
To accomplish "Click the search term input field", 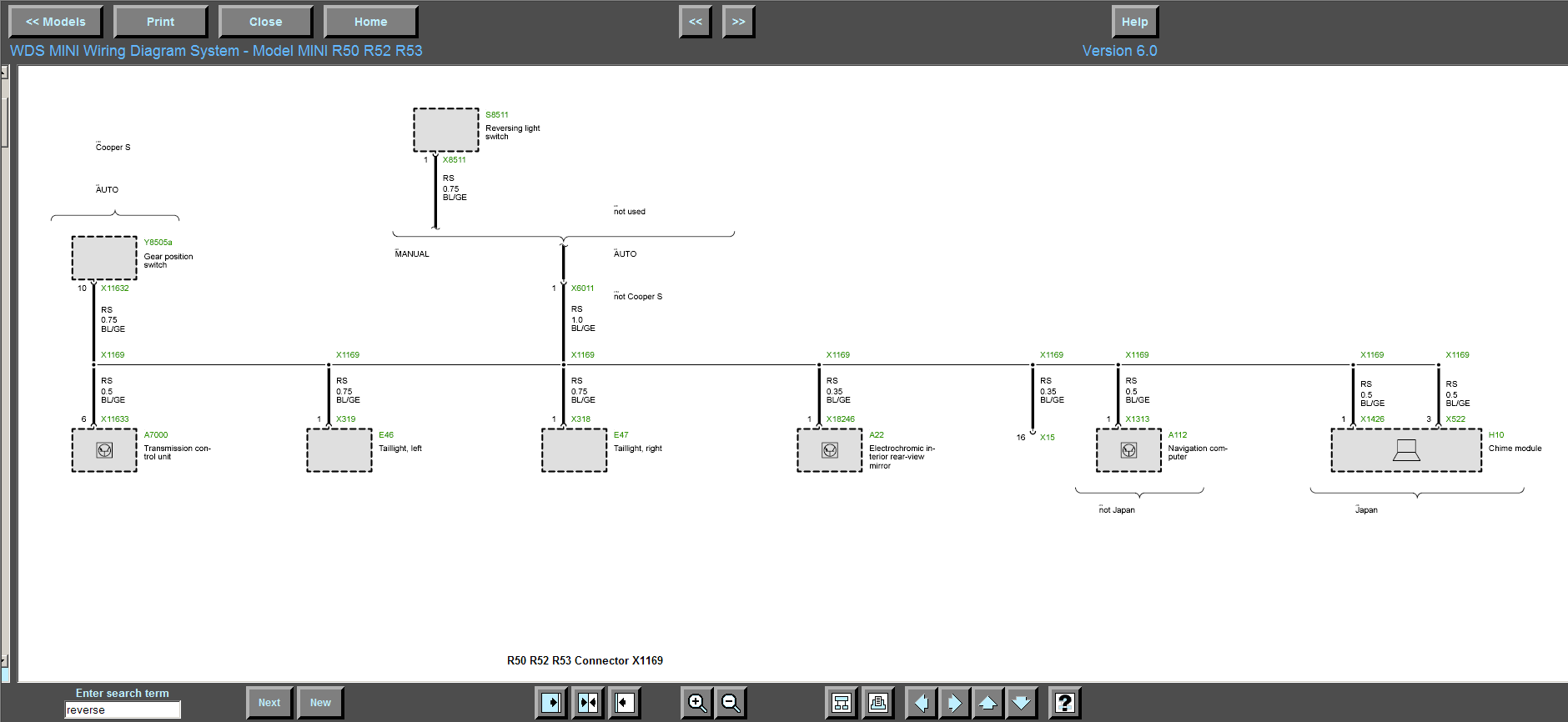I will [123, 710].
